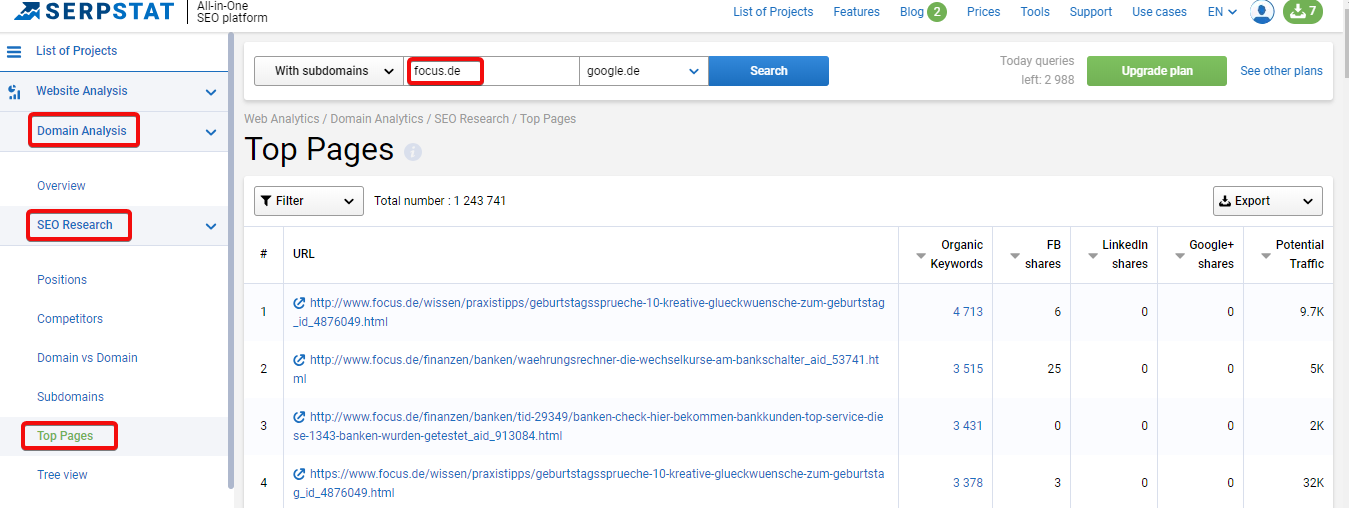This screenshot has width=1349, height=508.
Task: Click the Website Analysis chart icon
Action: pyautogui.click(x=14, y=92)
